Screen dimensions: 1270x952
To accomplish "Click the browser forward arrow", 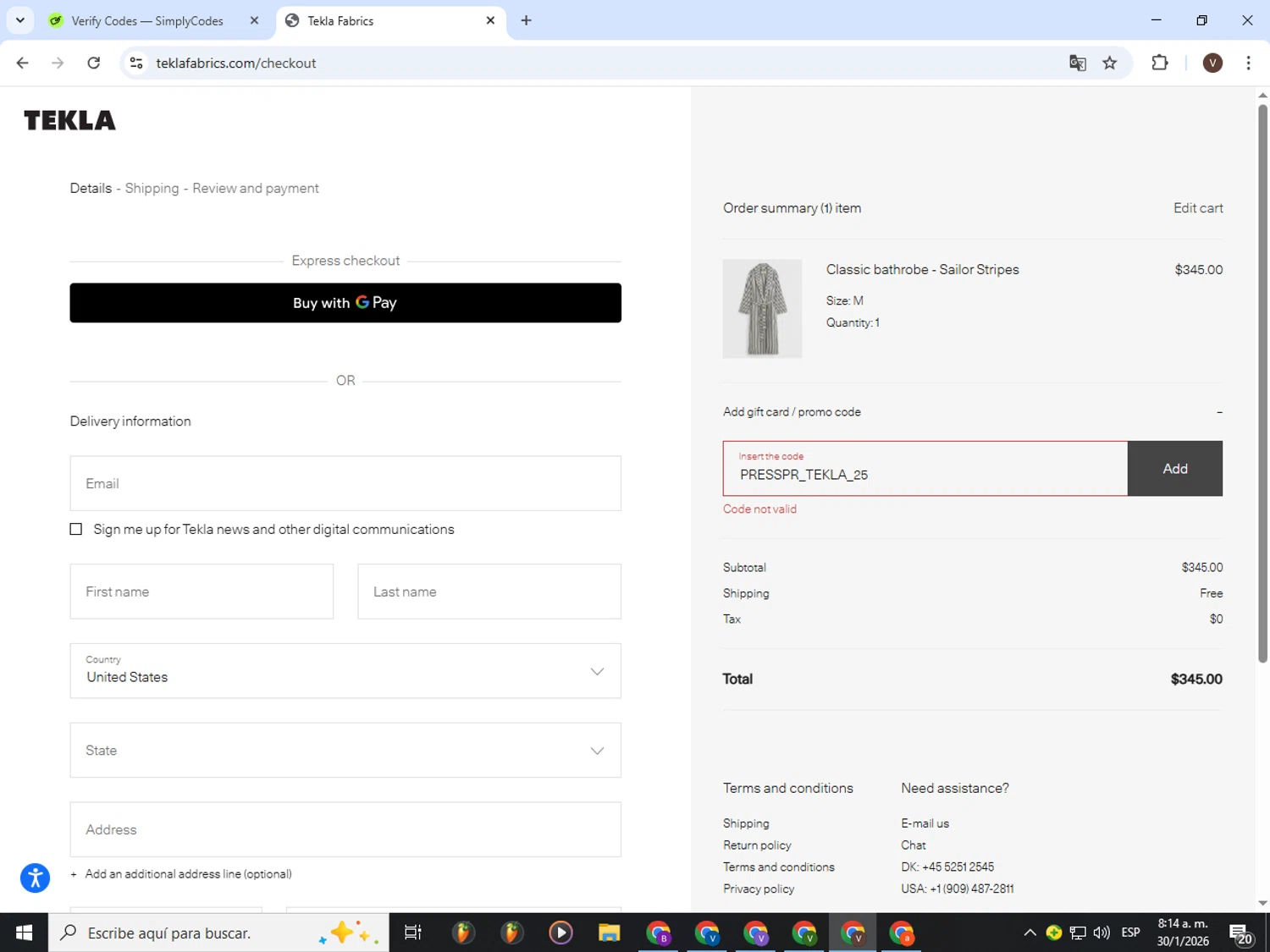I will [58, 63].
